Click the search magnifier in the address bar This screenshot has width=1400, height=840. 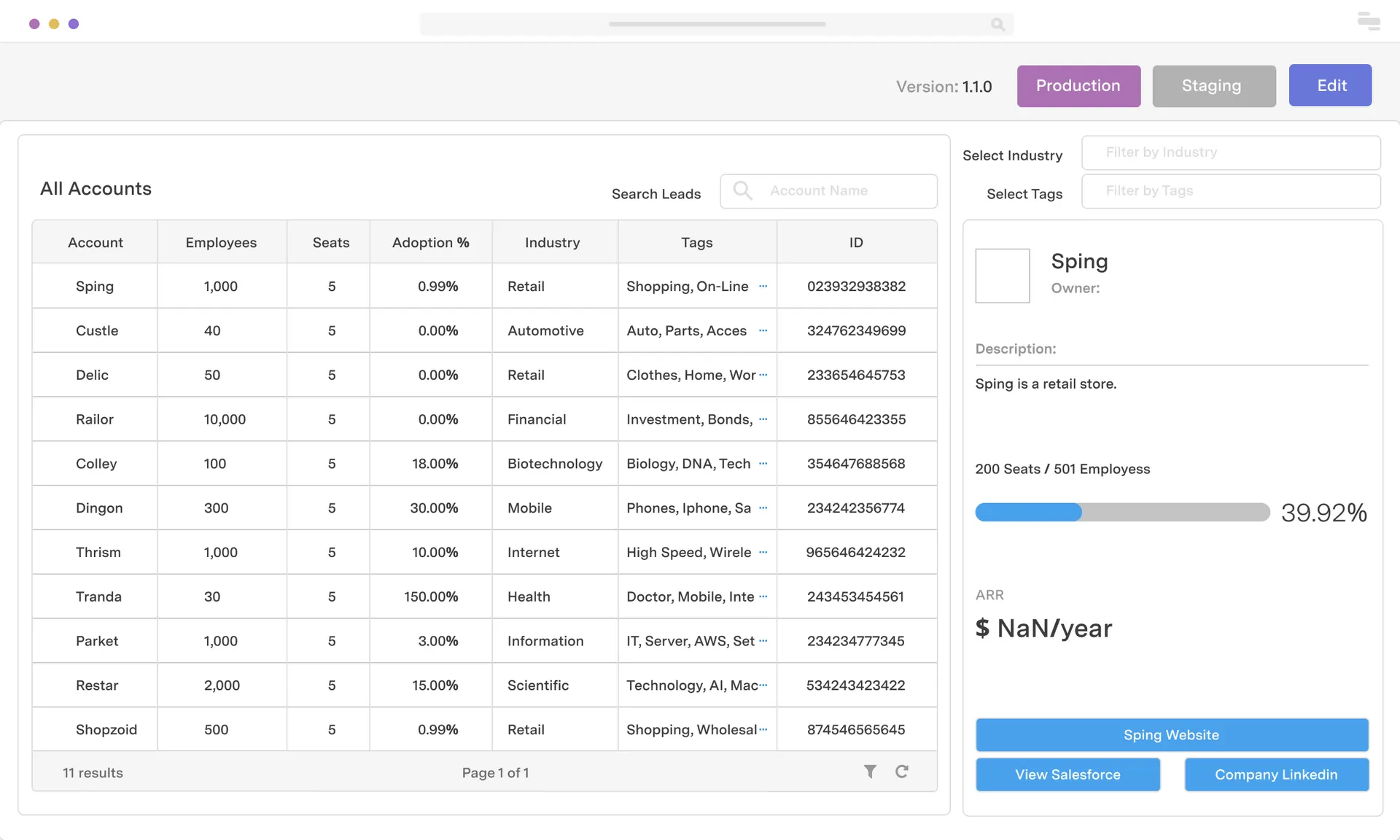[x=997, y=24]
